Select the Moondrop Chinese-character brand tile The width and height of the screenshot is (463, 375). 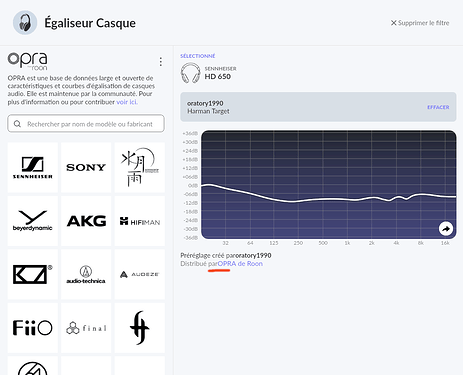pyautogui.click(x=140, y=167)
